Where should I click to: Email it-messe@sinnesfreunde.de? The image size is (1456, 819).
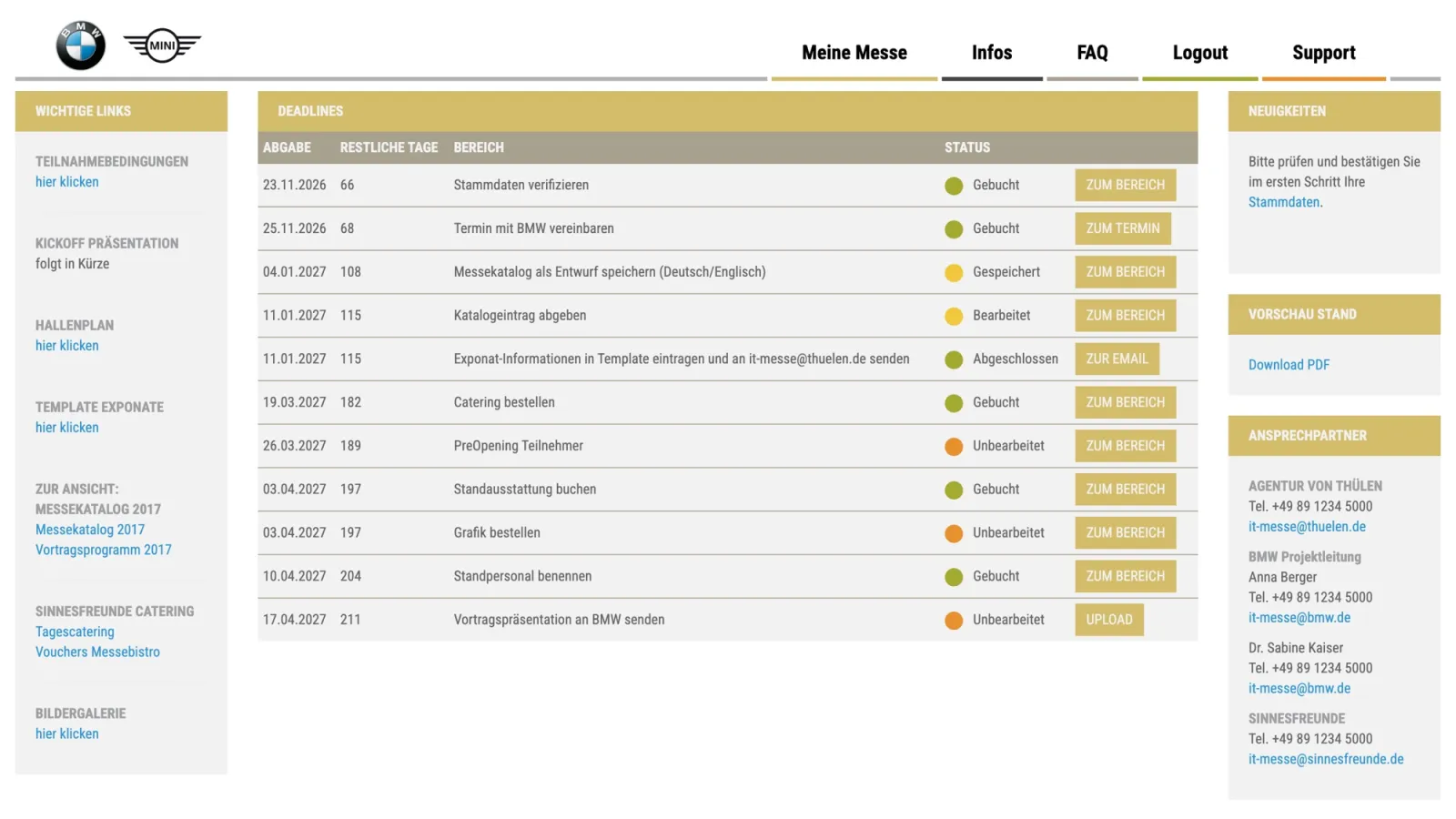tap(1326, 759)
